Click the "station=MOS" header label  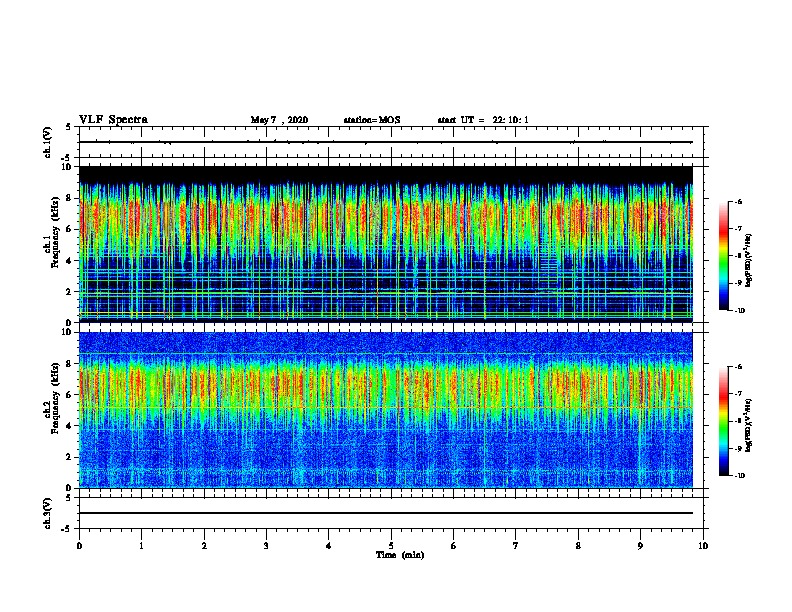(x=372, y=120)
